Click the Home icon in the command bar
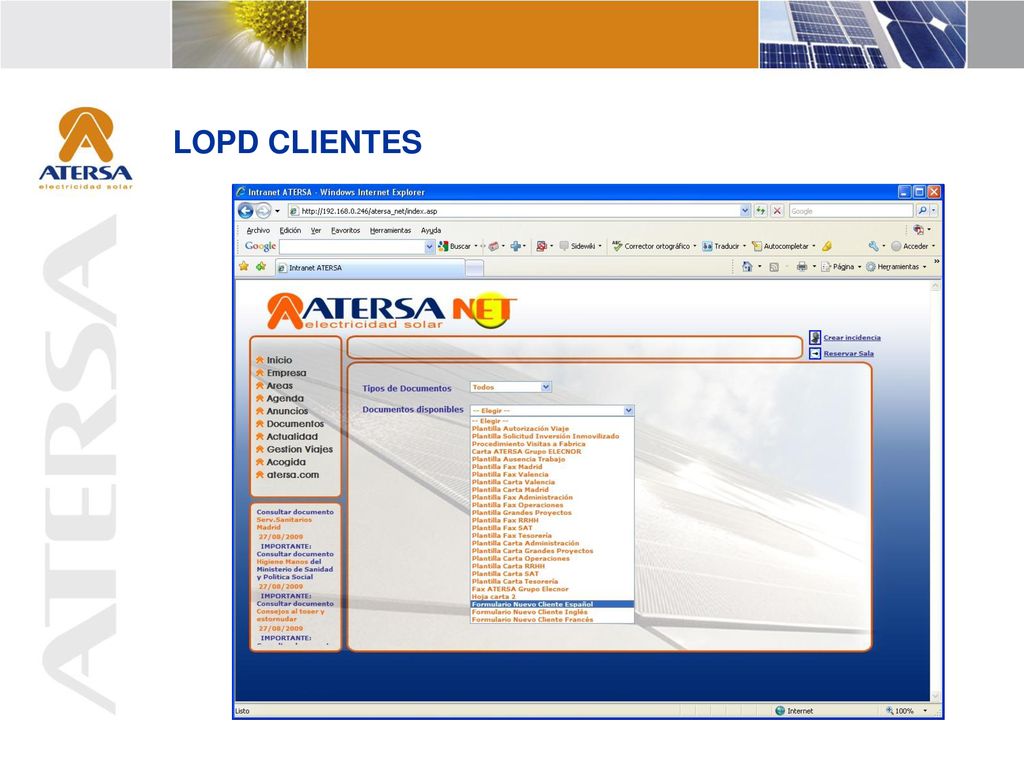 [x=747, y=266]
